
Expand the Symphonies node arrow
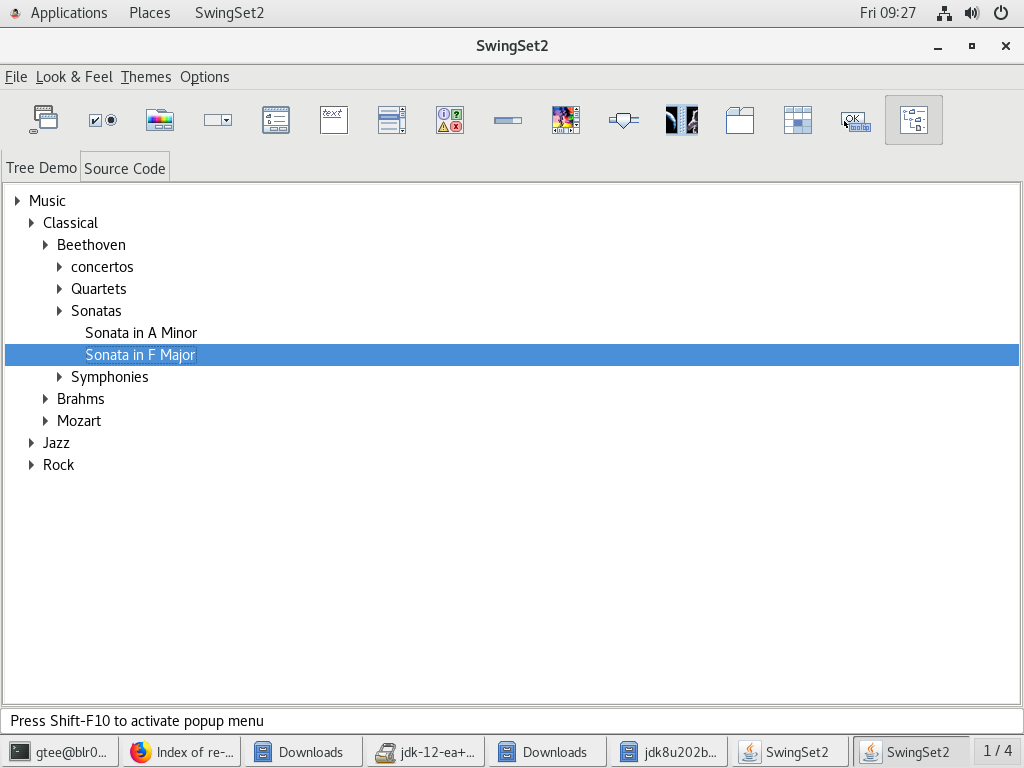[60, 377]
